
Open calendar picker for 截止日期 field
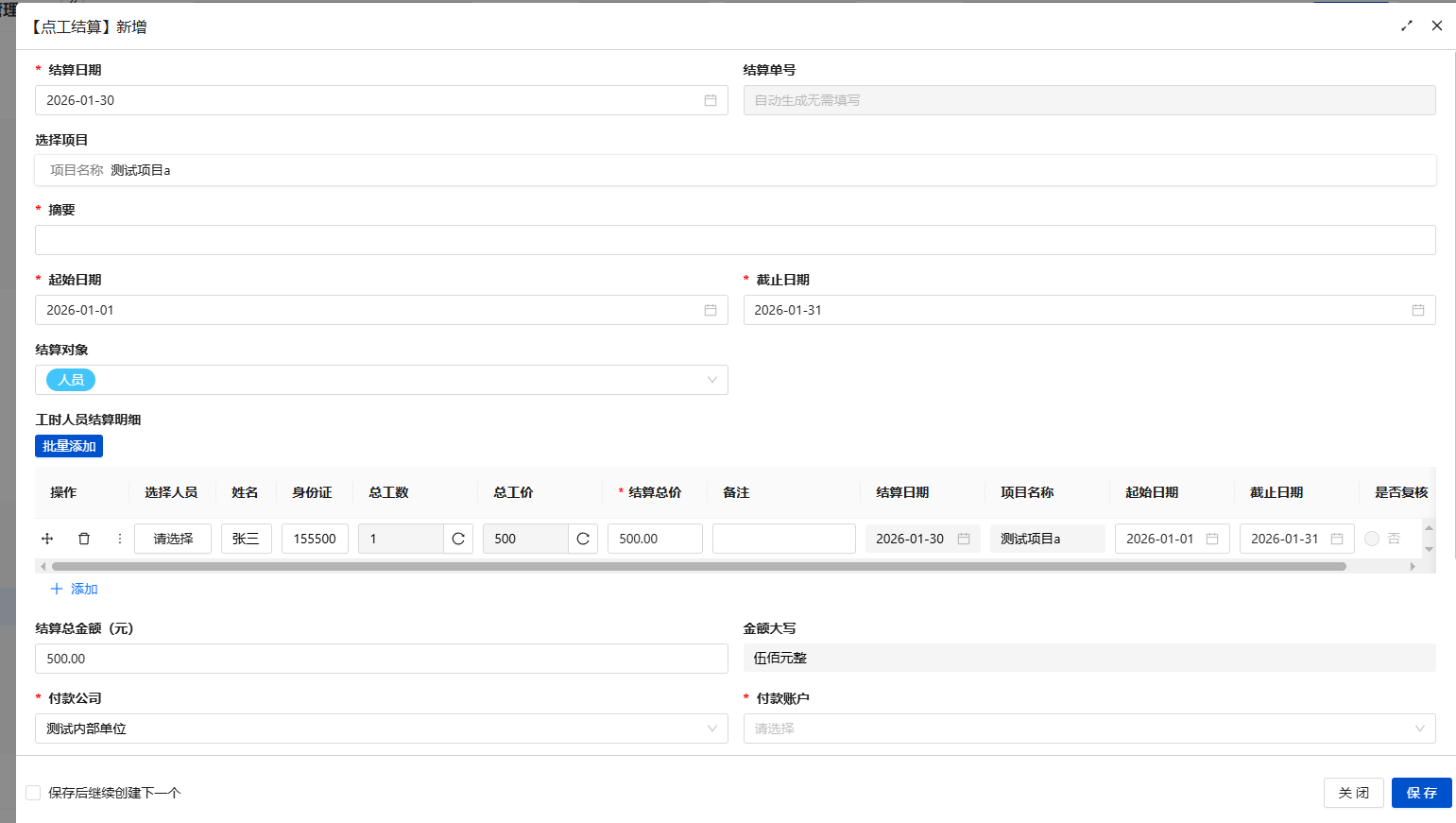(1417, 310)
